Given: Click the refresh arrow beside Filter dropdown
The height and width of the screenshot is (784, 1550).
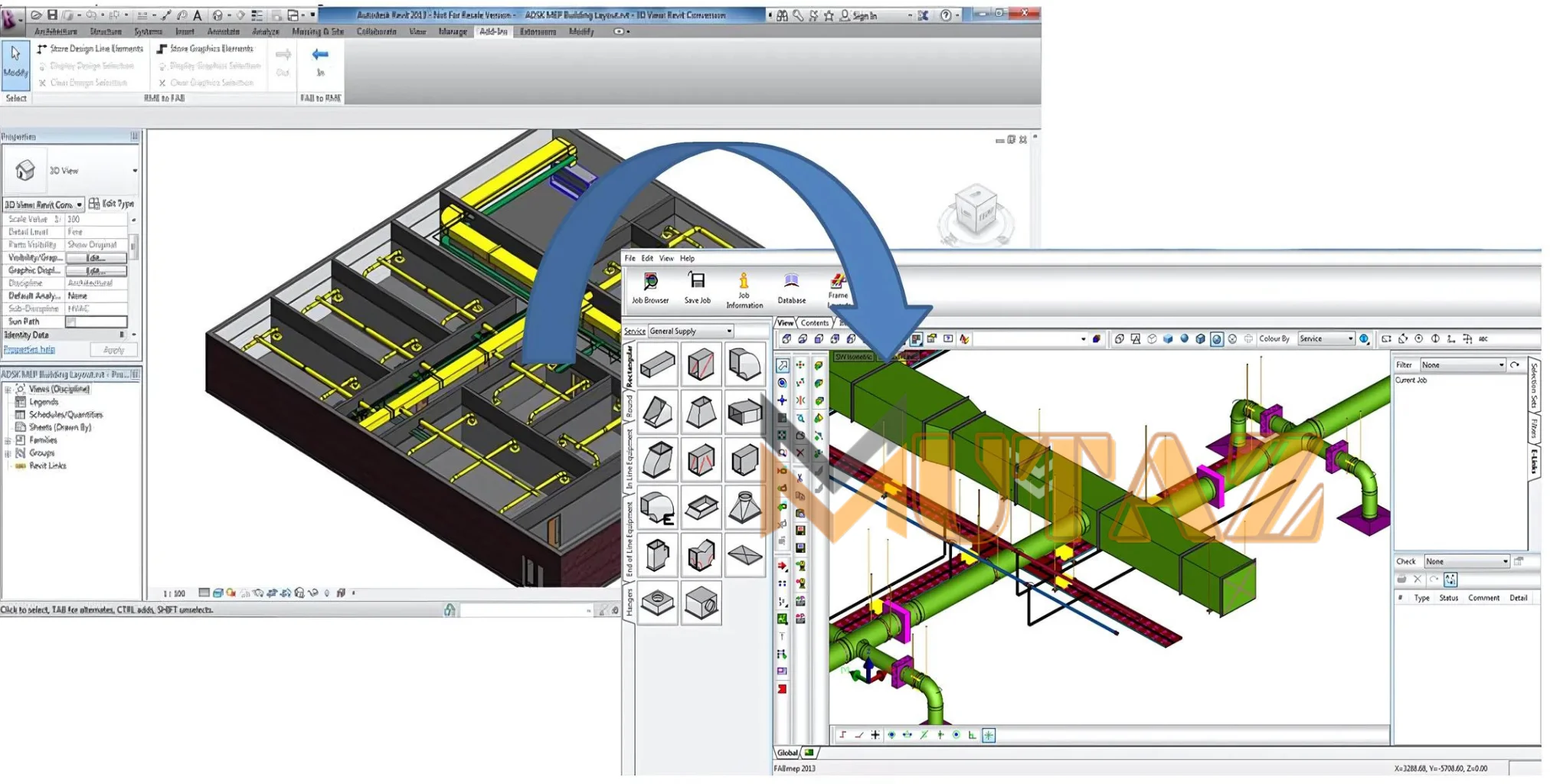Looking at the screenshot, I should click(x=1515, y=365).
